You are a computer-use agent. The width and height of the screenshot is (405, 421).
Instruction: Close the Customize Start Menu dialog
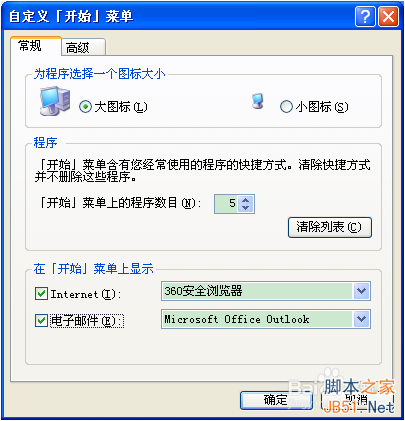388,16
